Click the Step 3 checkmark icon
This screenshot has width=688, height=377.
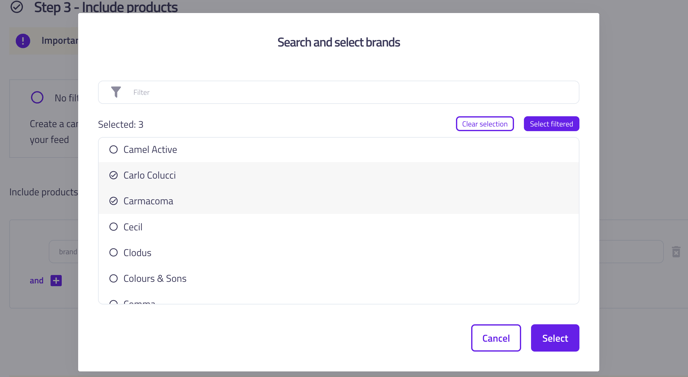17,7
